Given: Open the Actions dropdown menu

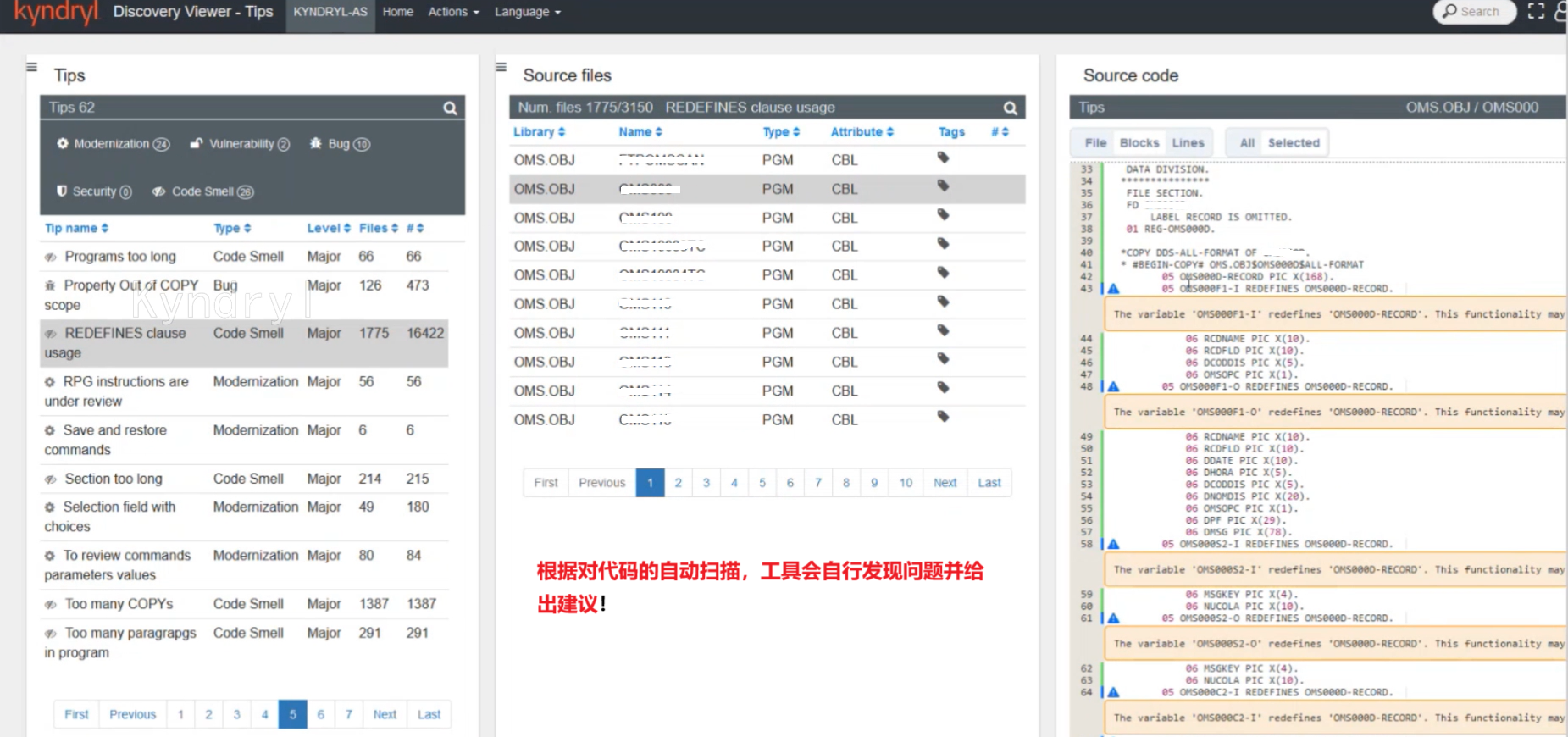Looking at the screenshot, I should [453, 12].
